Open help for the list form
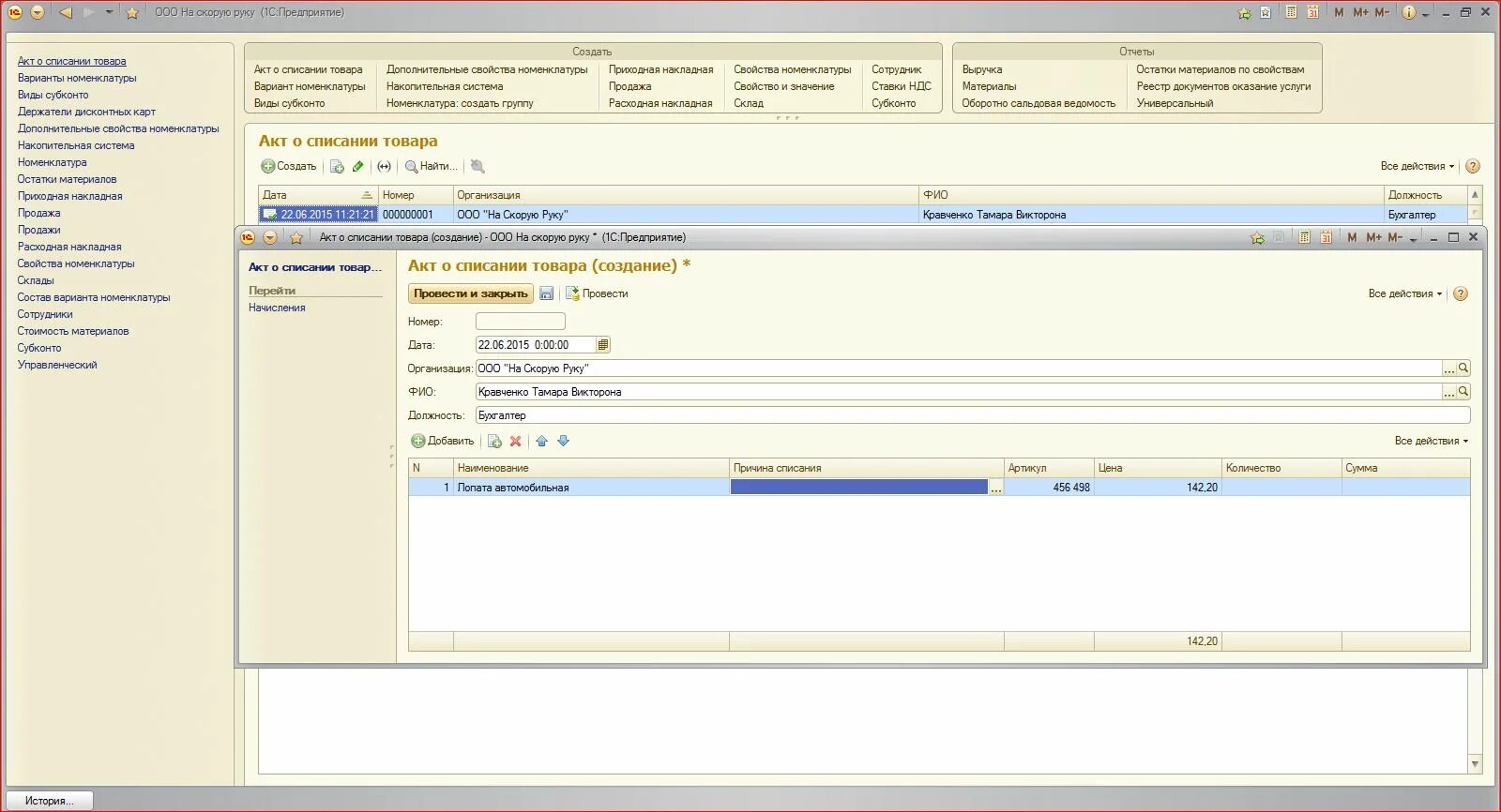The width and height of the screenshot is (1501, 812). (1473, 166)
